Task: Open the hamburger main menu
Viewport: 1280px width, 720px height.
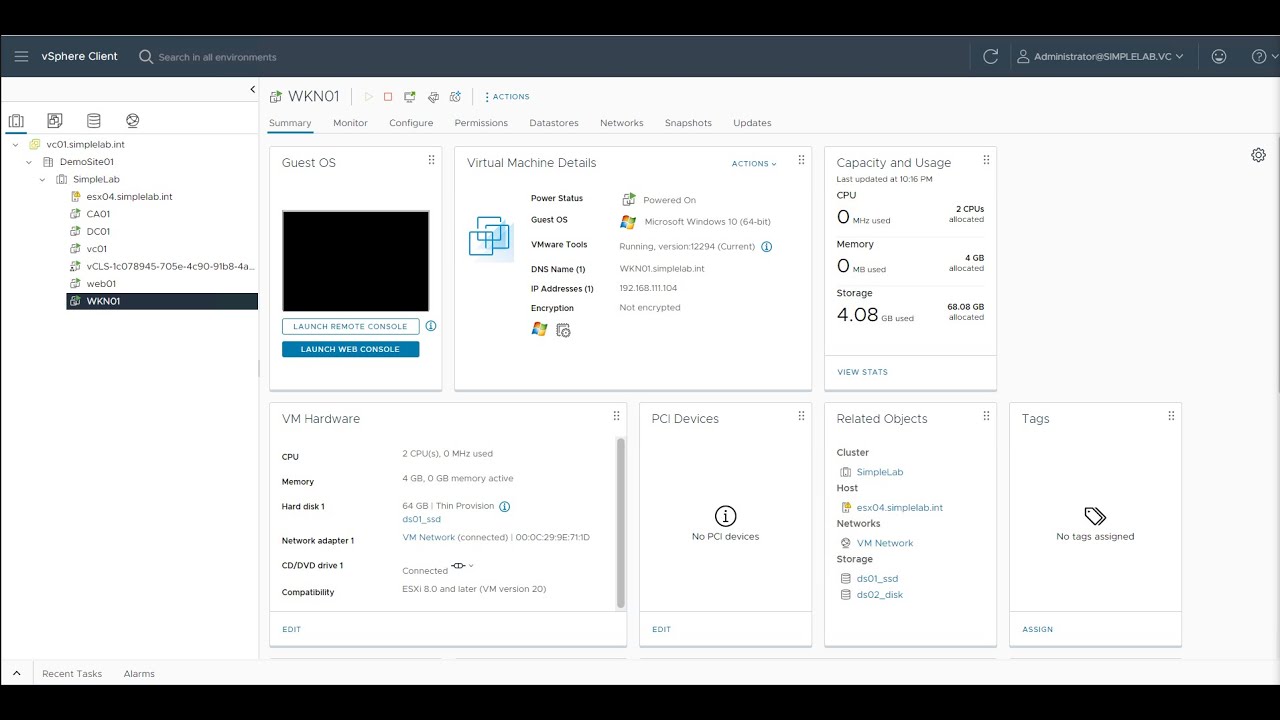Action: [x=21, y=56]
